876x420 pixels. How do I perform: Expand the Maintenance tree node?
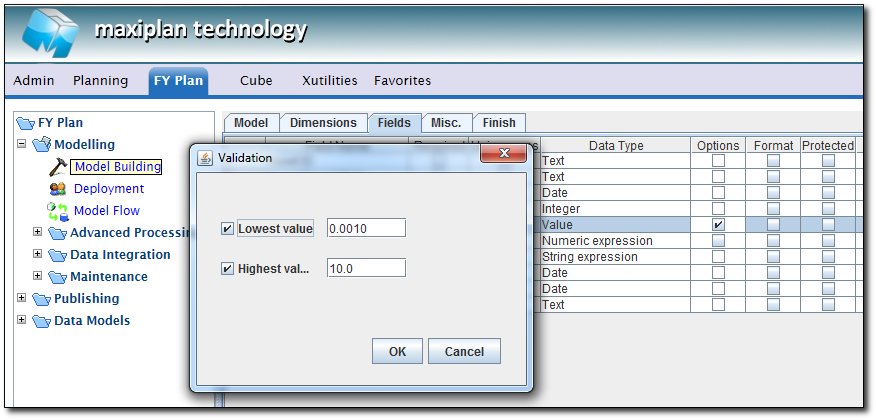click(x=38, y=277)
